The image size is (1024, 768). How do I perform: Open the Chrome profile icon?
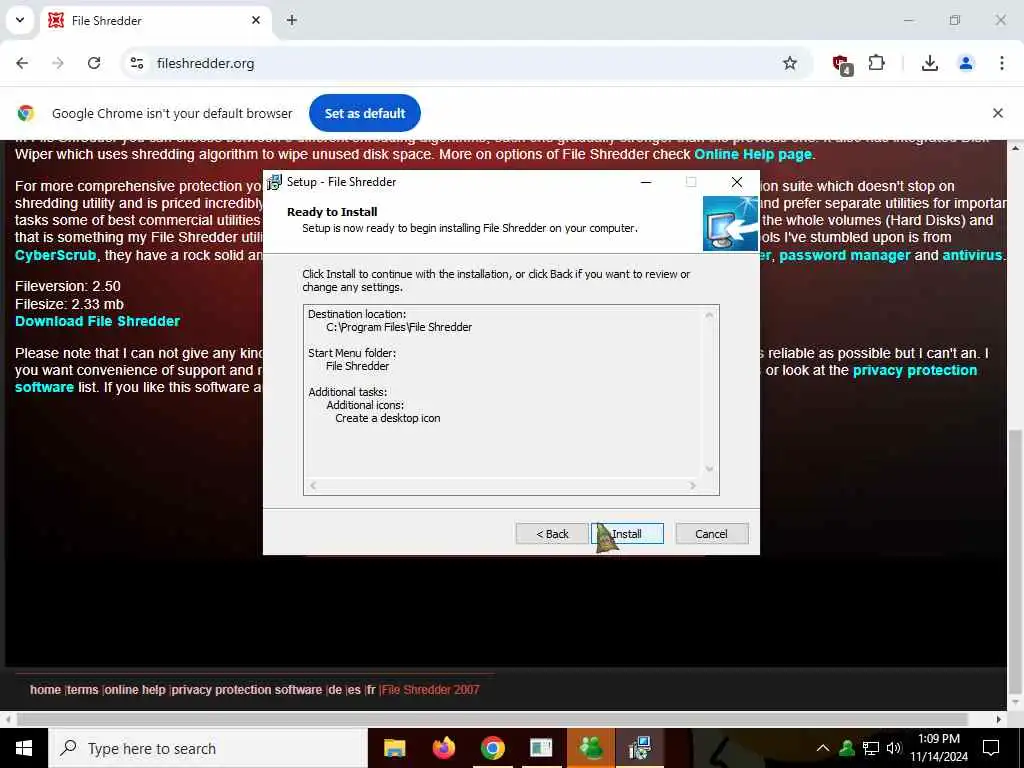tap(965, 63)
